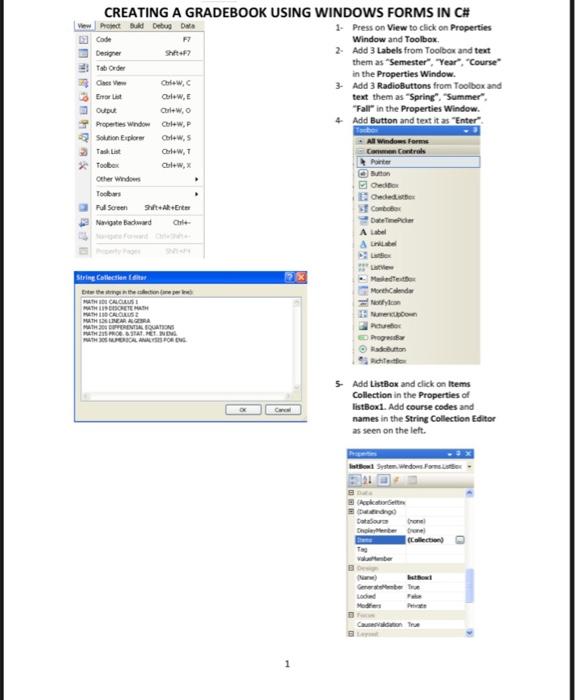
Task: Open the Debug menu
Action: point(162,26)
